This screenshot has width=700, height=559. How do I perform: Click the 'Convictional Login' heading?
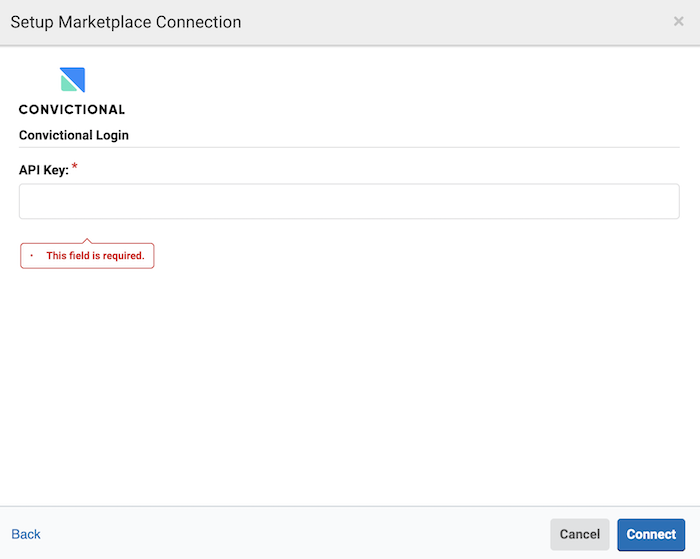click(x=74, y=135)
